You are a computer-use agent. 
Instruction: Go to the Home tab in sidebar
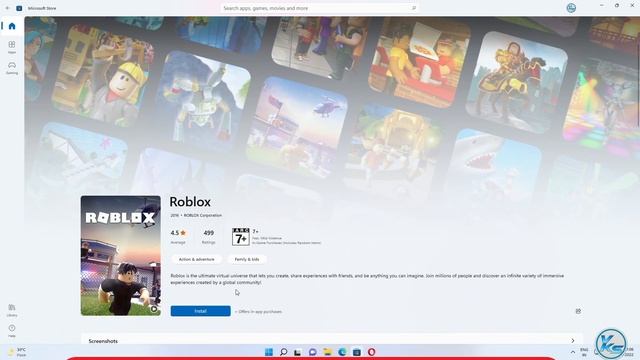(x=12, y=26)
